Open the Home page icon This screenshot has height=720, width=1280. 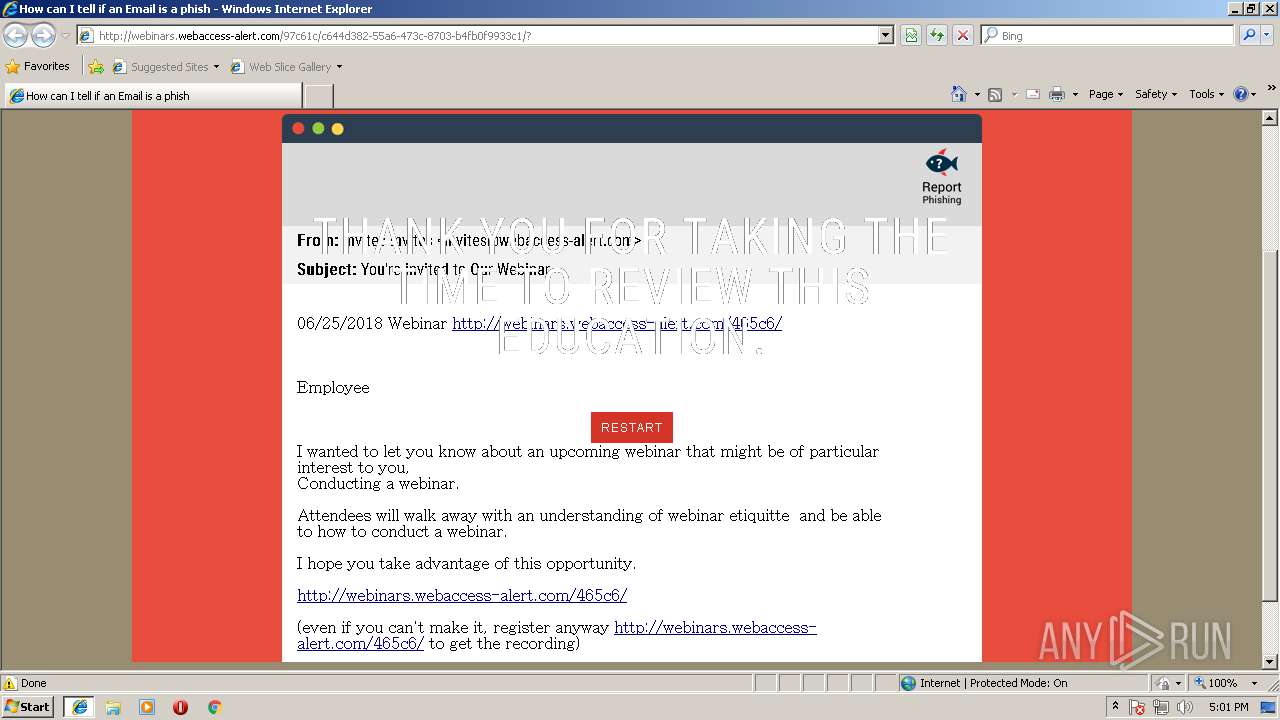click(958, 94)
